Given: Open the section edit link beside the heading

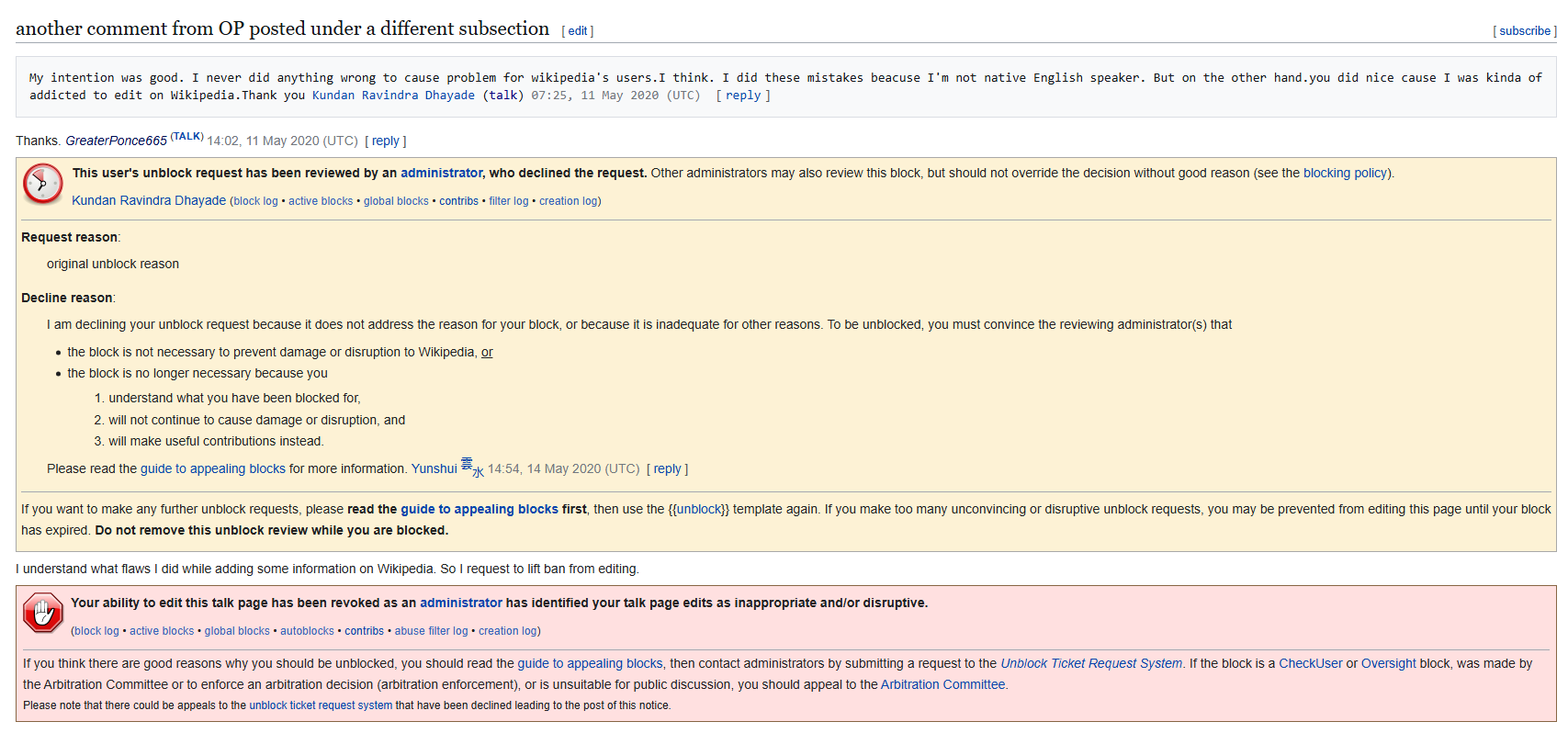Looking at the screenshot, I should pos(578,31).
